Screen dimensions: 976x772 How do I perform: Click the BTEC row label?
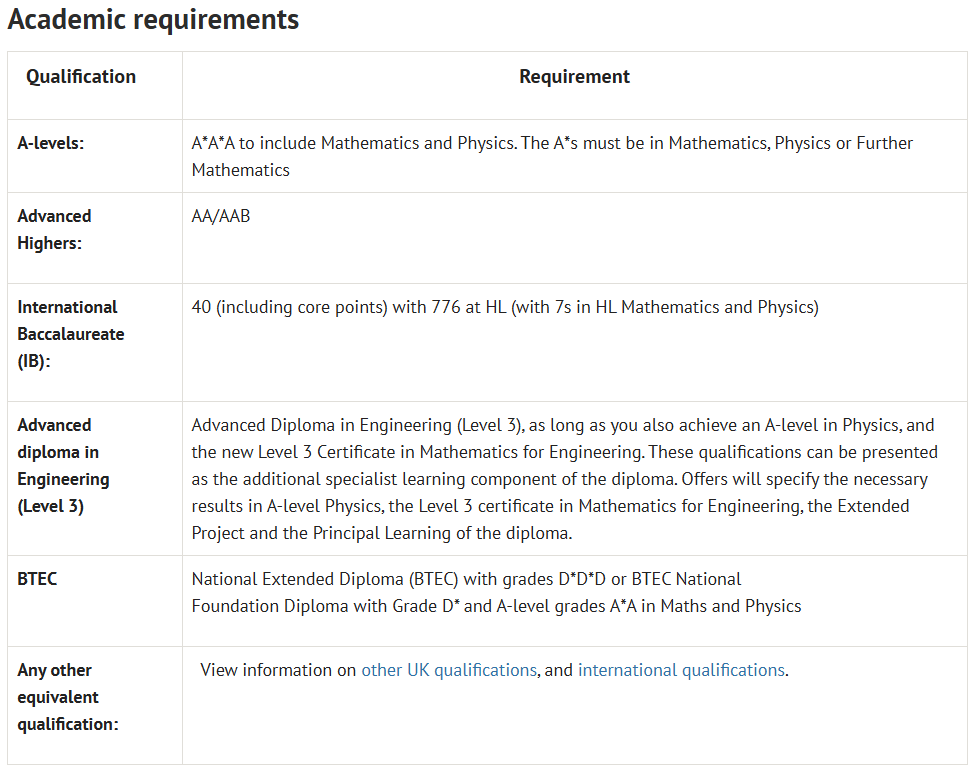pos(37,579)
